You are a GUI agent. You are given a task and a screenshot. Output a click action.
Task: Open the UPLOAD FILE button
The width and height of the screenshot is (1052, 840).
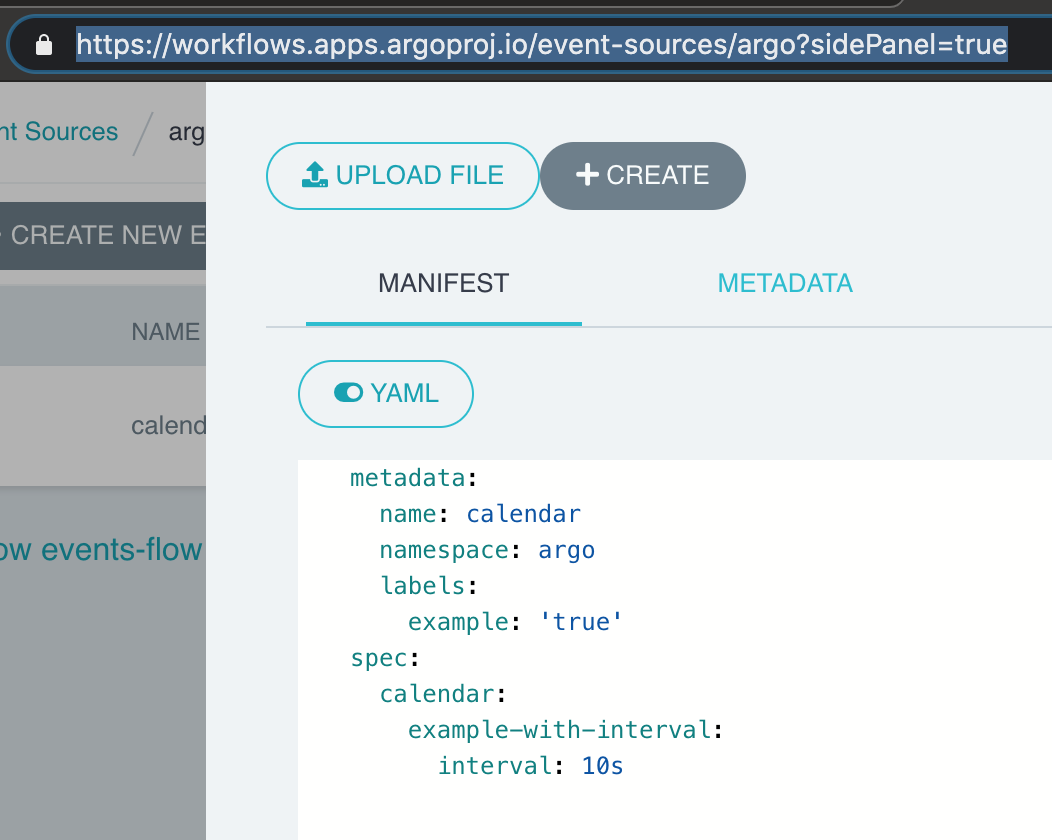pos(403,176)
